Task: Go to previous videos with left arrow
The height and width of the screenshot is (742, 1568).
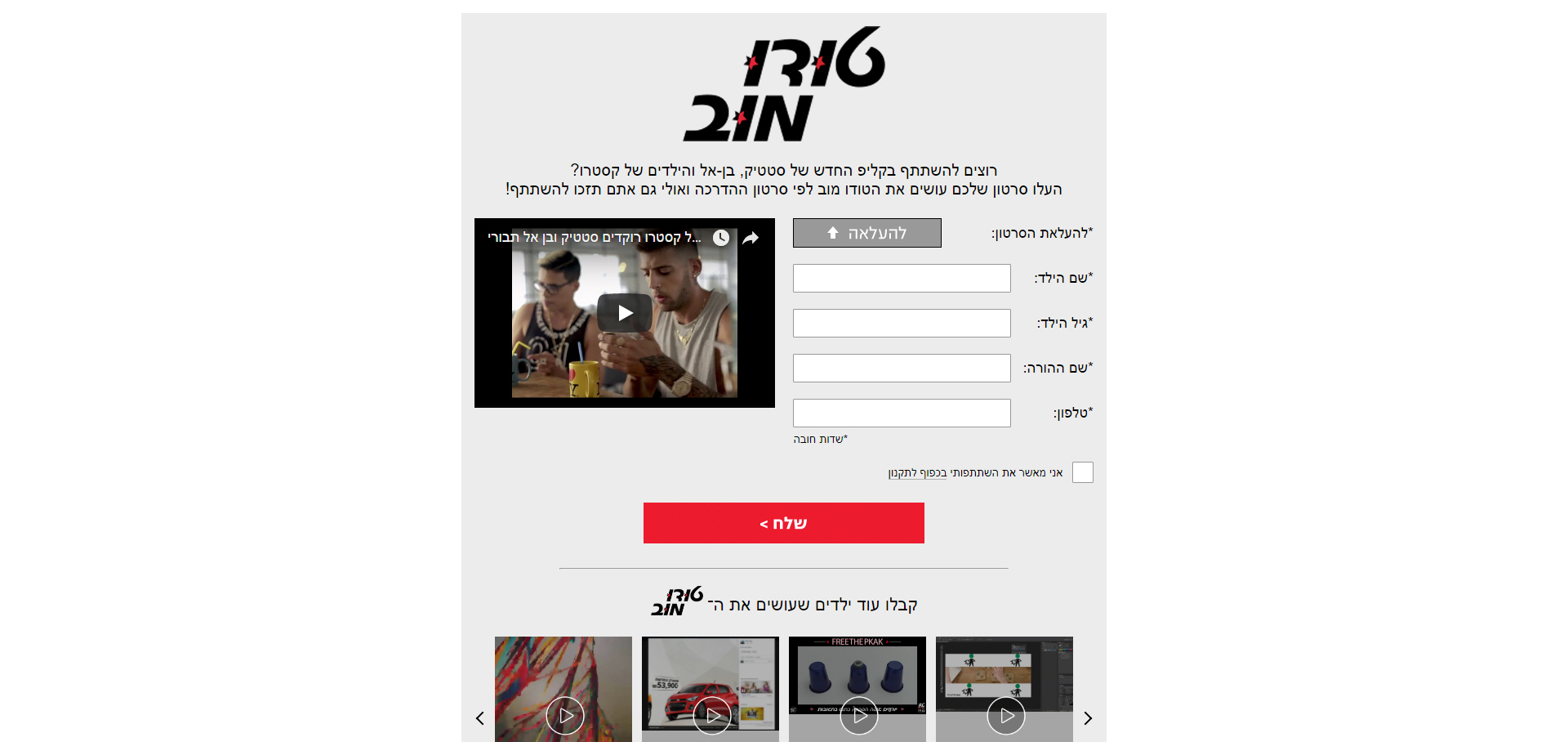Action: 480,718
